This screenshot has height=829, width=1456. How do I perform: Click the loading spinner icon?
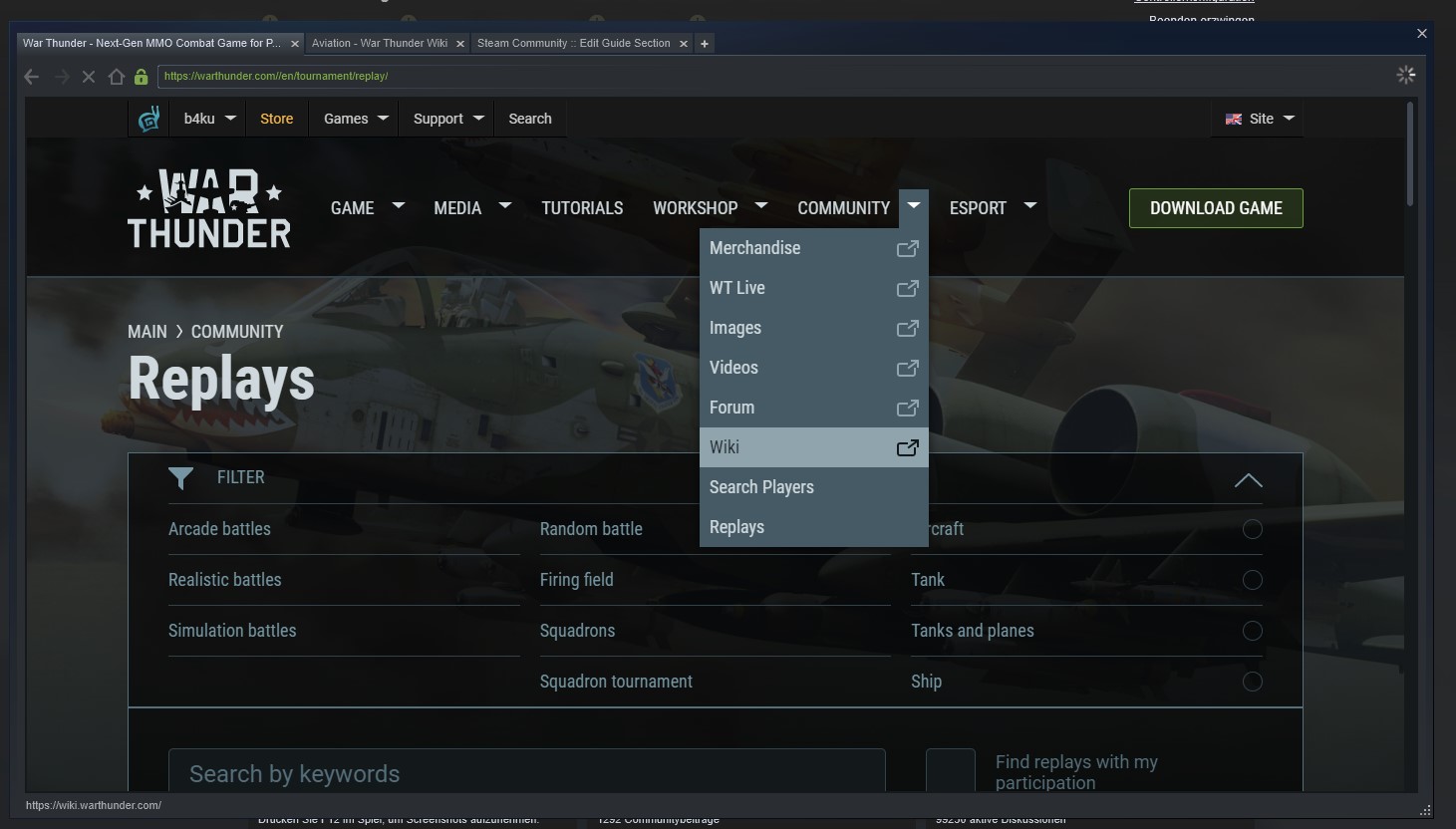1406,75
